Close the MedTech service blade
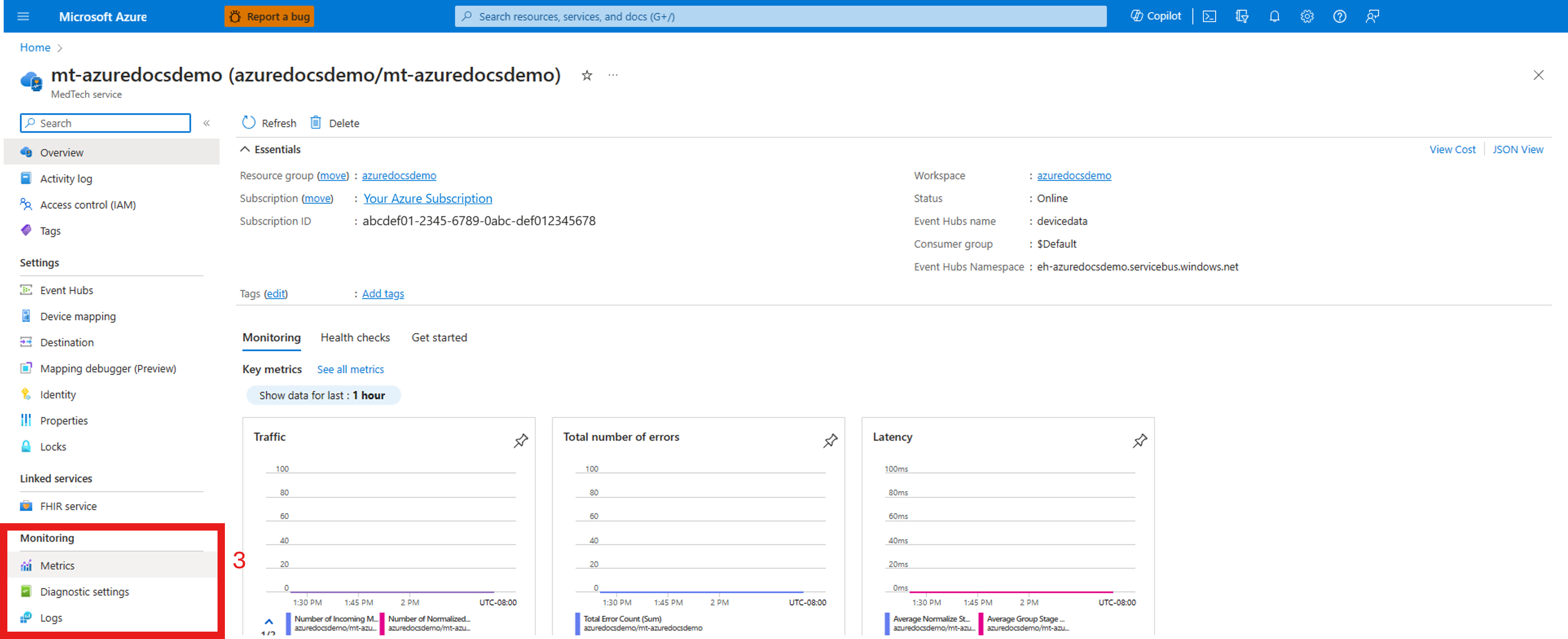This screenshot has width=1568, height=639. point(1538,75)
